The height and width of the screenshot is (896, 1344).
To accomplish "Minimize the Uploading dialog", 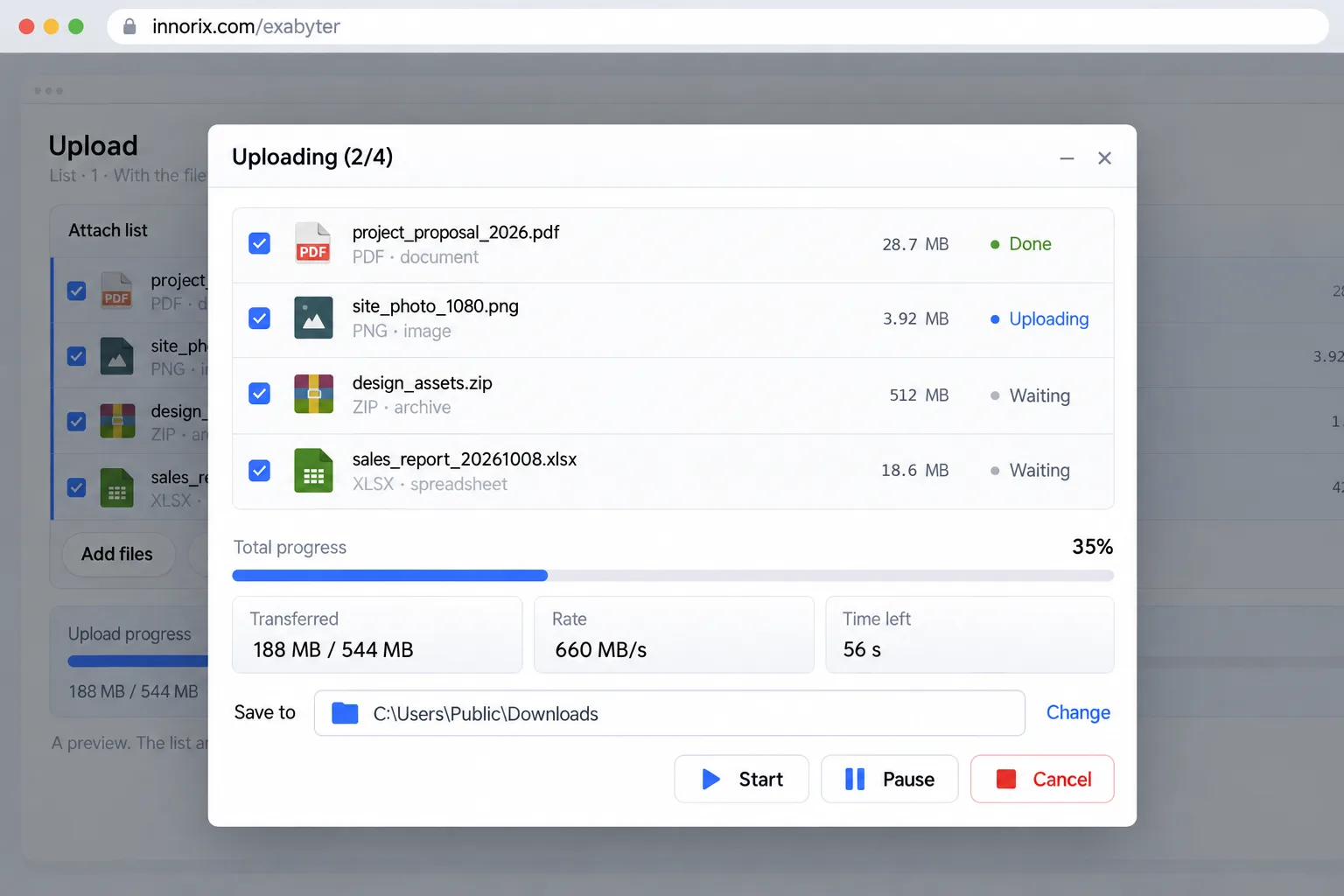I will [x=1067, y=158].
